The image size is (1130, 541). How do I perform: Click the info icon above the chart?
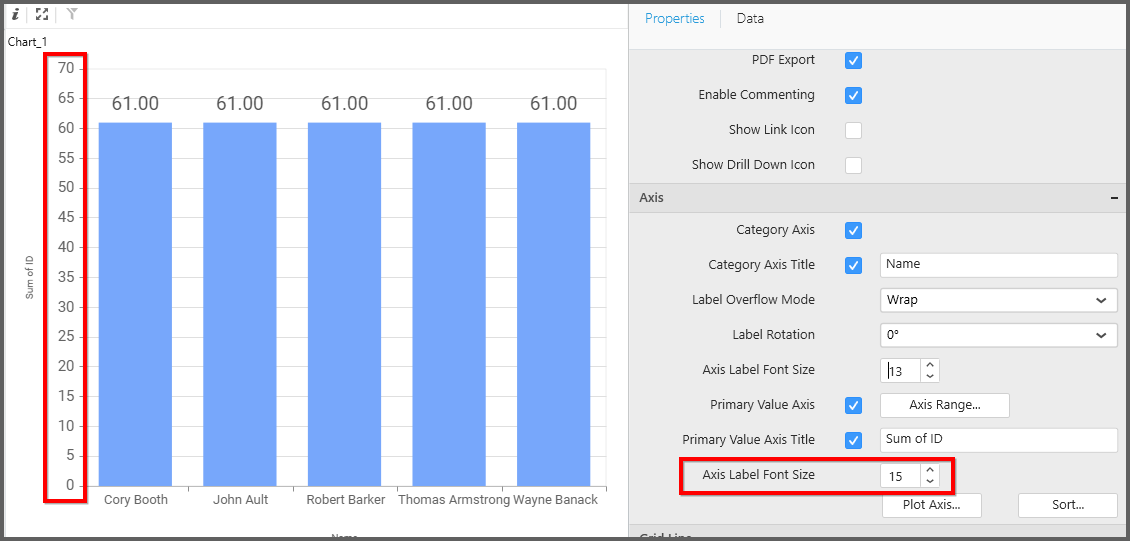[x=15, y=15]
